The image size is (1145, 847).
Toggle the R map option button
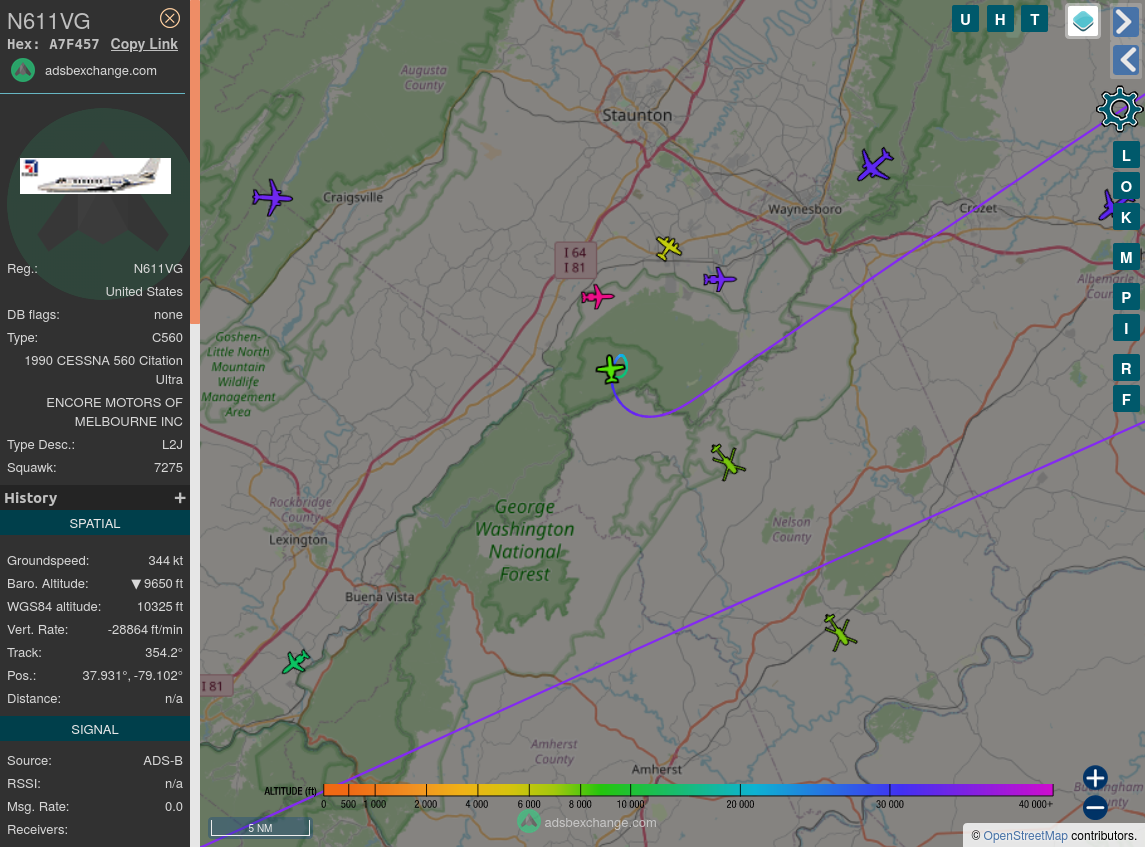pos(1126,369)
